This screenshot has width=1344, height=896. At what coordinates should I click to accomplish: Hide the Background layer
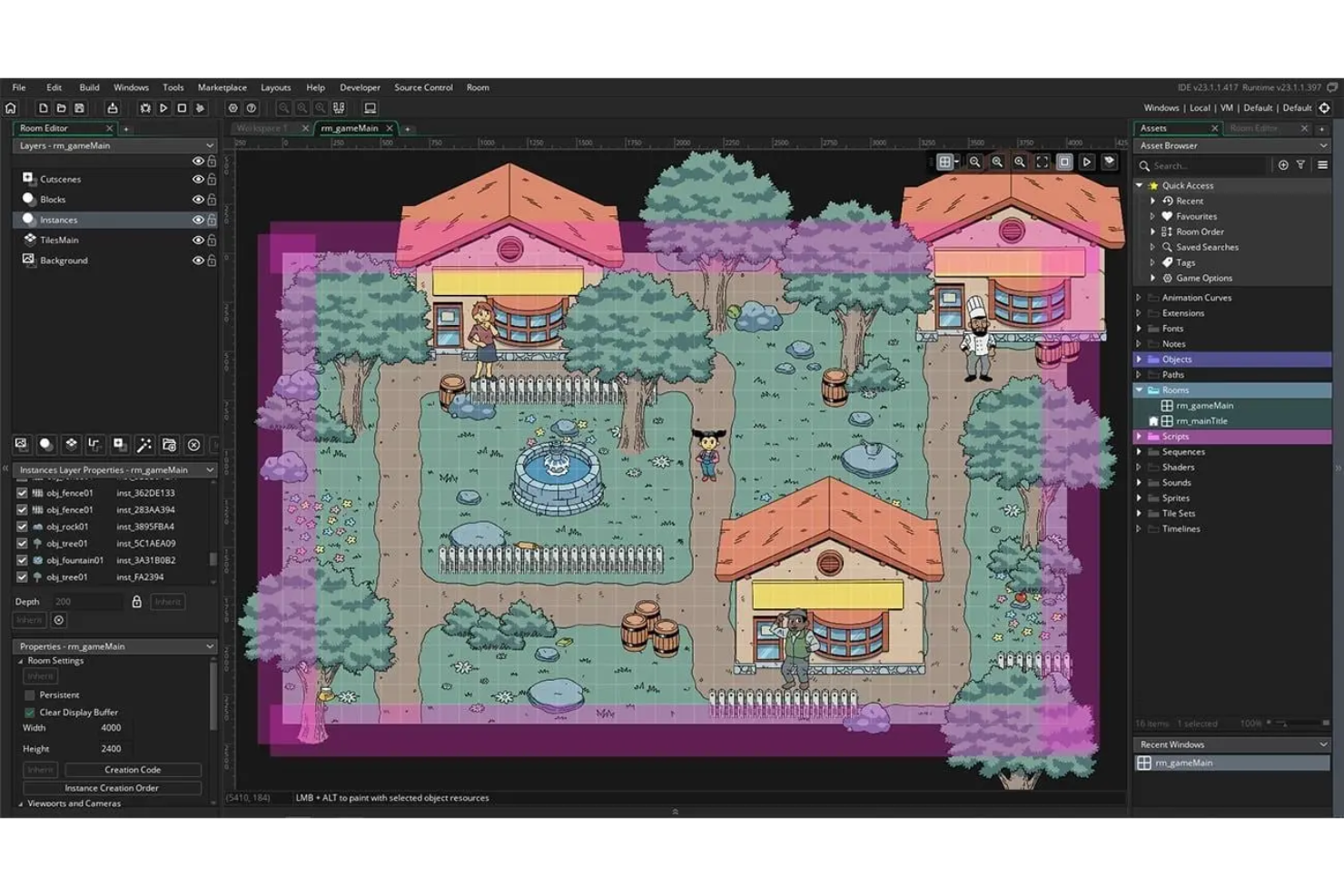pyautogui.click(x=197, y=261)
